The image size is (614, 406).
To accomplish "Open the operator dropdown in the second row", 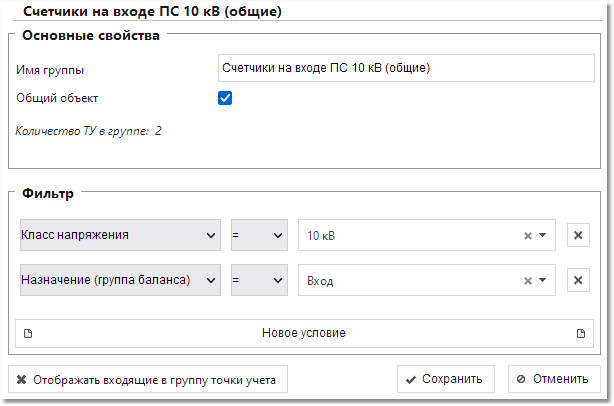I will [259, 280].
